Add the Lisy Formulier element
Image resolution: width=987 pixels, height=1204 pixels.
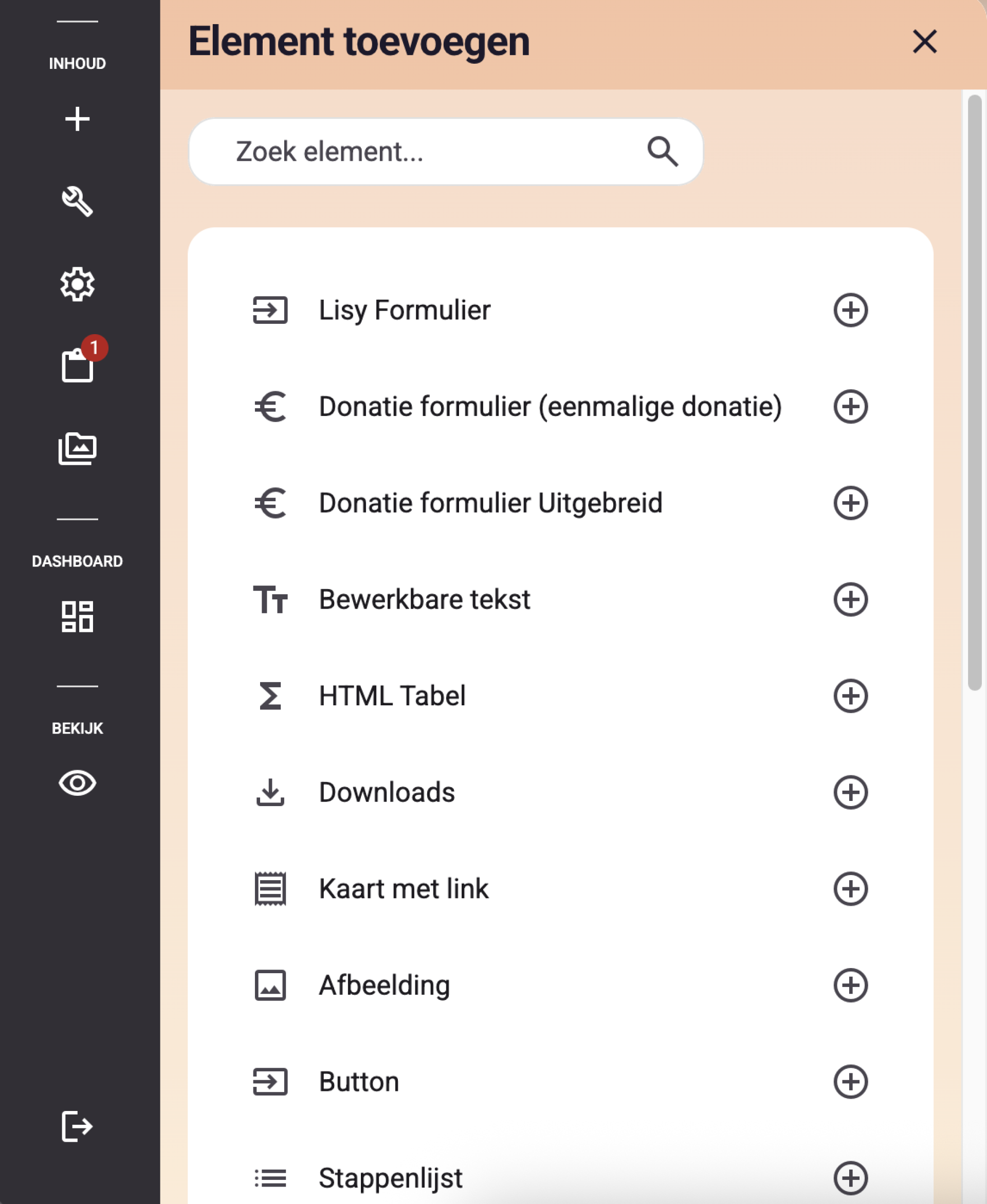click(851, 310)
